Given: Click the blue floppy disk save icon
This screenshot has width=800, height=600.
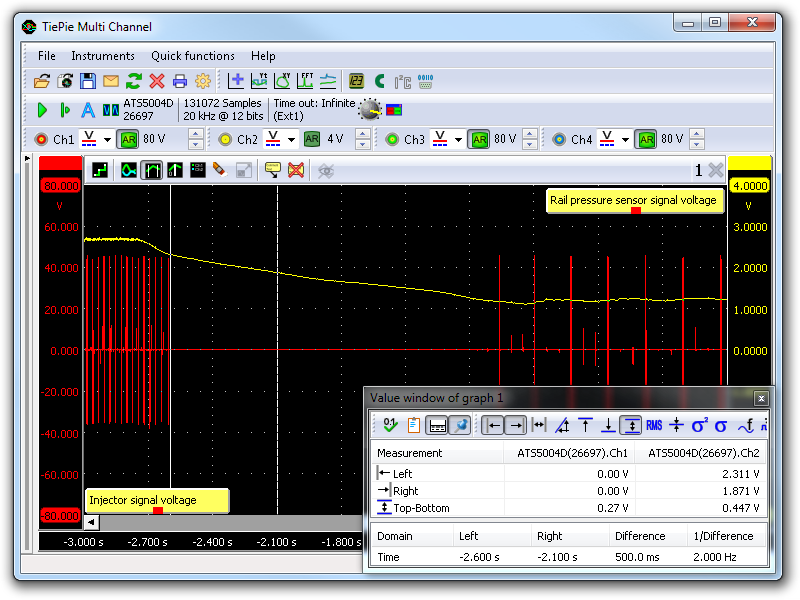Looking at the screenshot, I should coord(88,81).
